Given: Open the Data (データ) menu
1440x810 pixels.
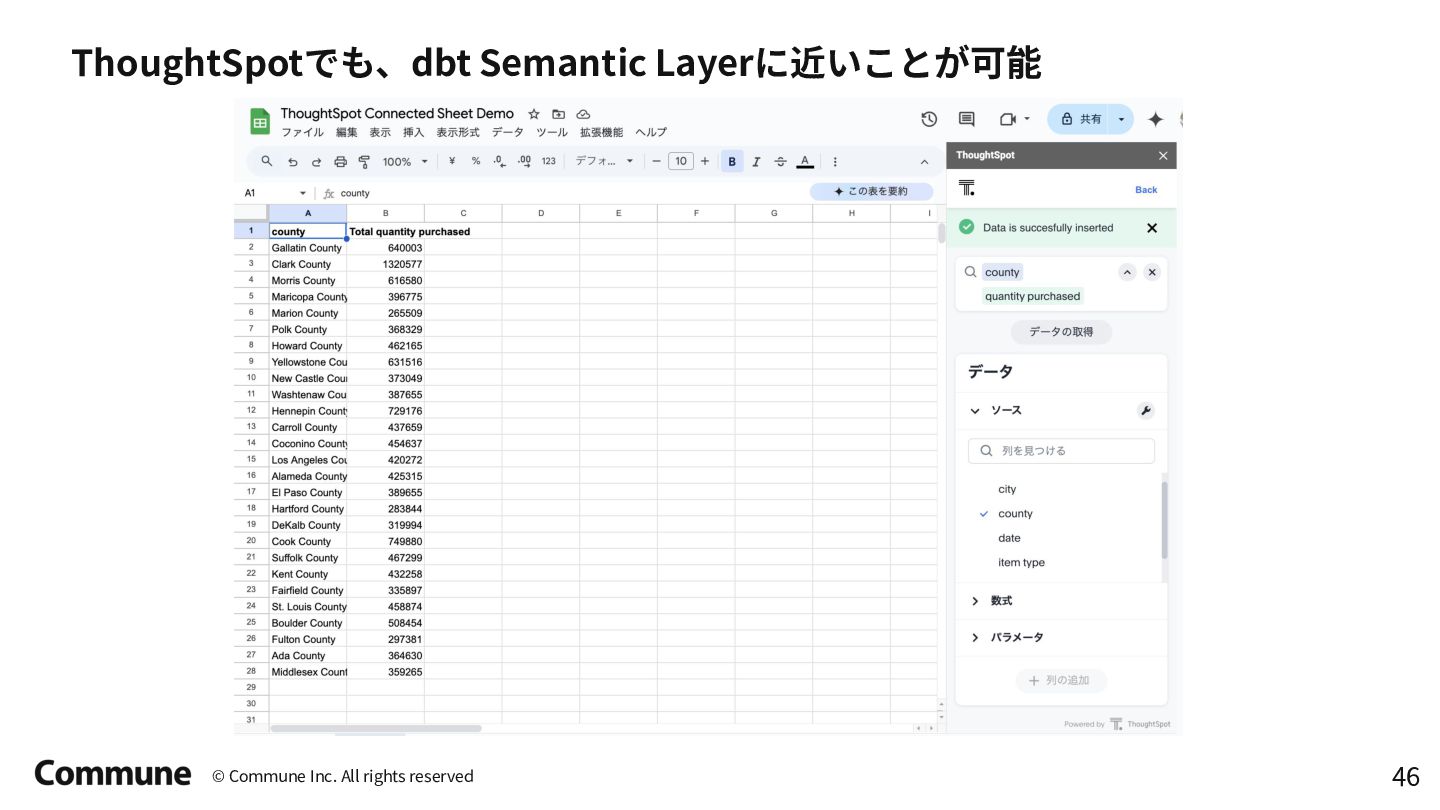Looking at the screenshot, I should (x=507, y=132).
